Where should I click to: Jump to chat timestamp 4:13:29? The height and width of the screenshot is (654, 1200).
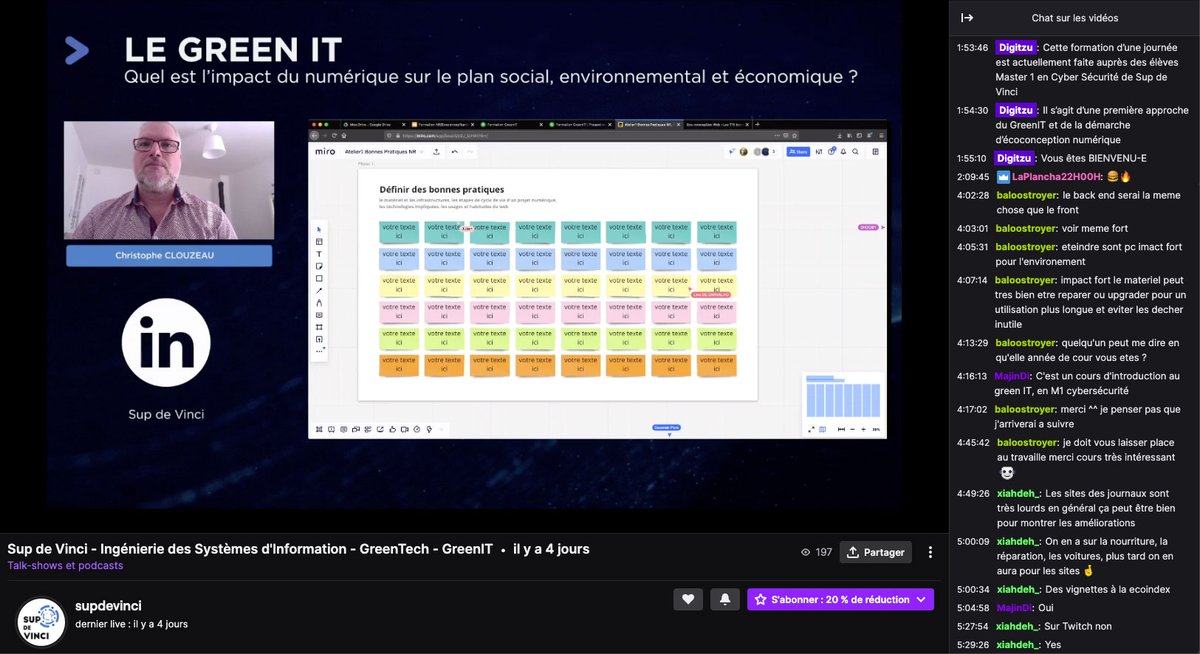click(x=972, y=342)
